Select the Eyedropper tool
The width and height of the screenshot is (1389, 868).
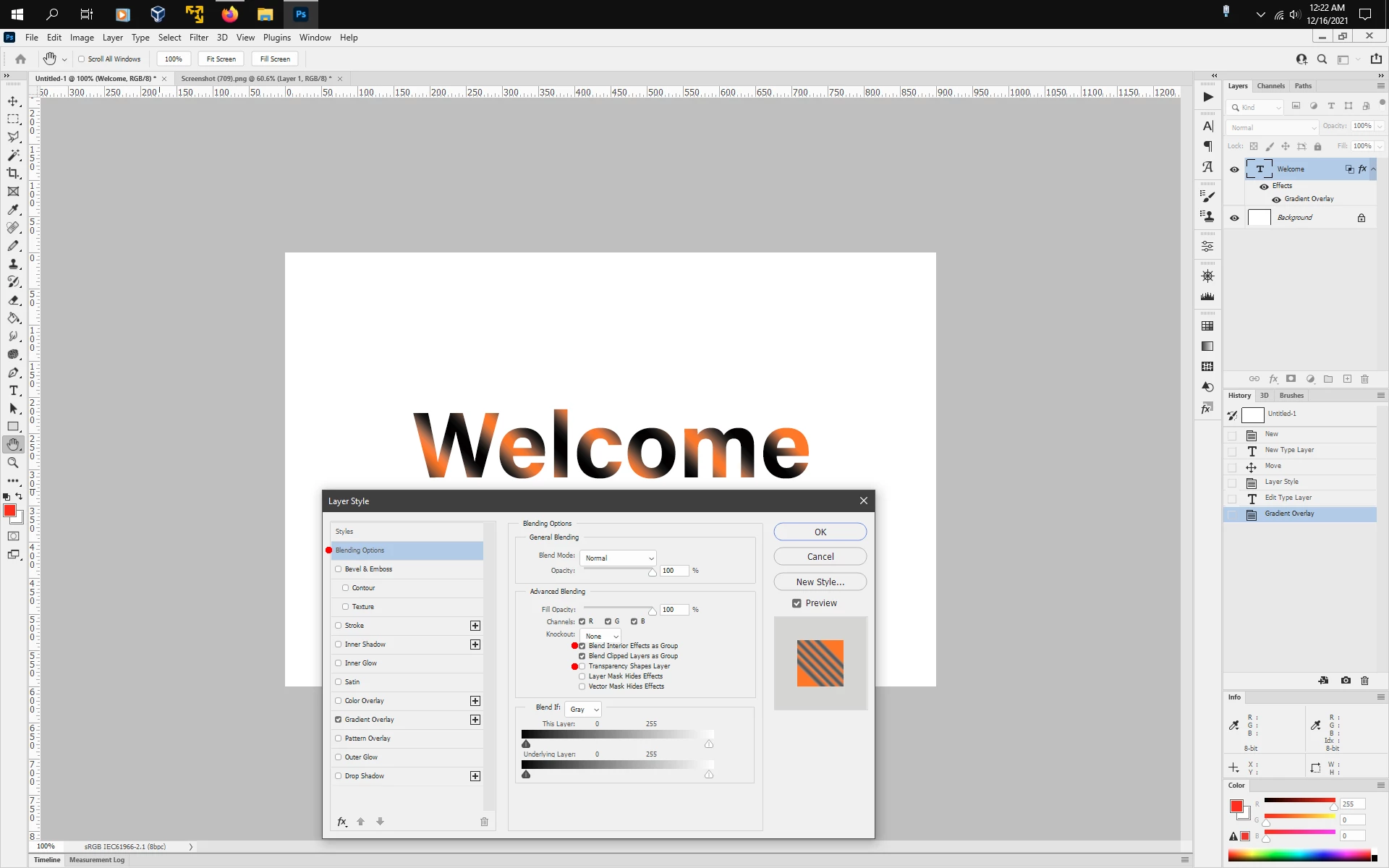coord(13,210)
